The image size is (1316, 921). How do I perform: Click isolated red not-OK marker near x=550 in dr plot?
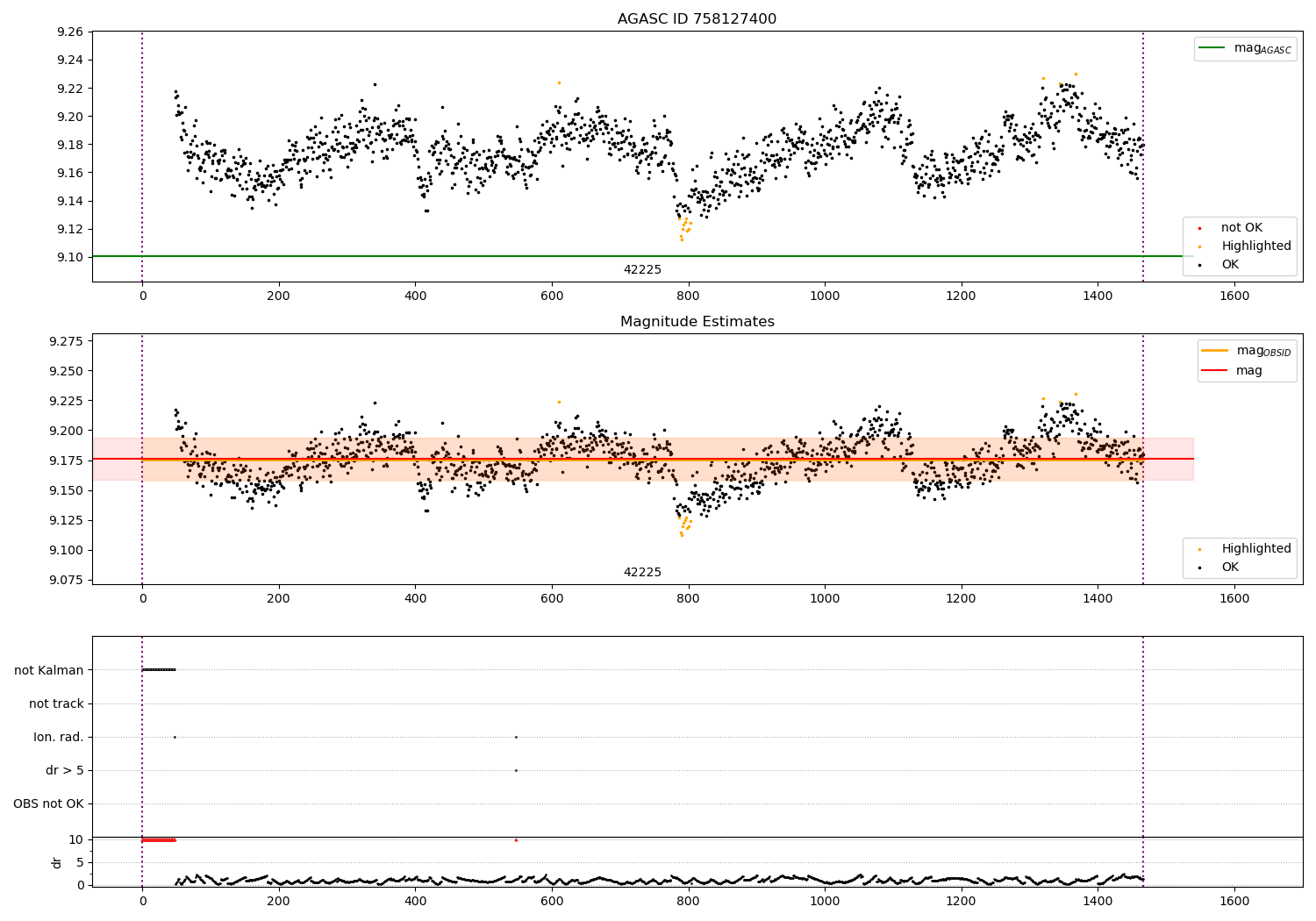(516, 839)
